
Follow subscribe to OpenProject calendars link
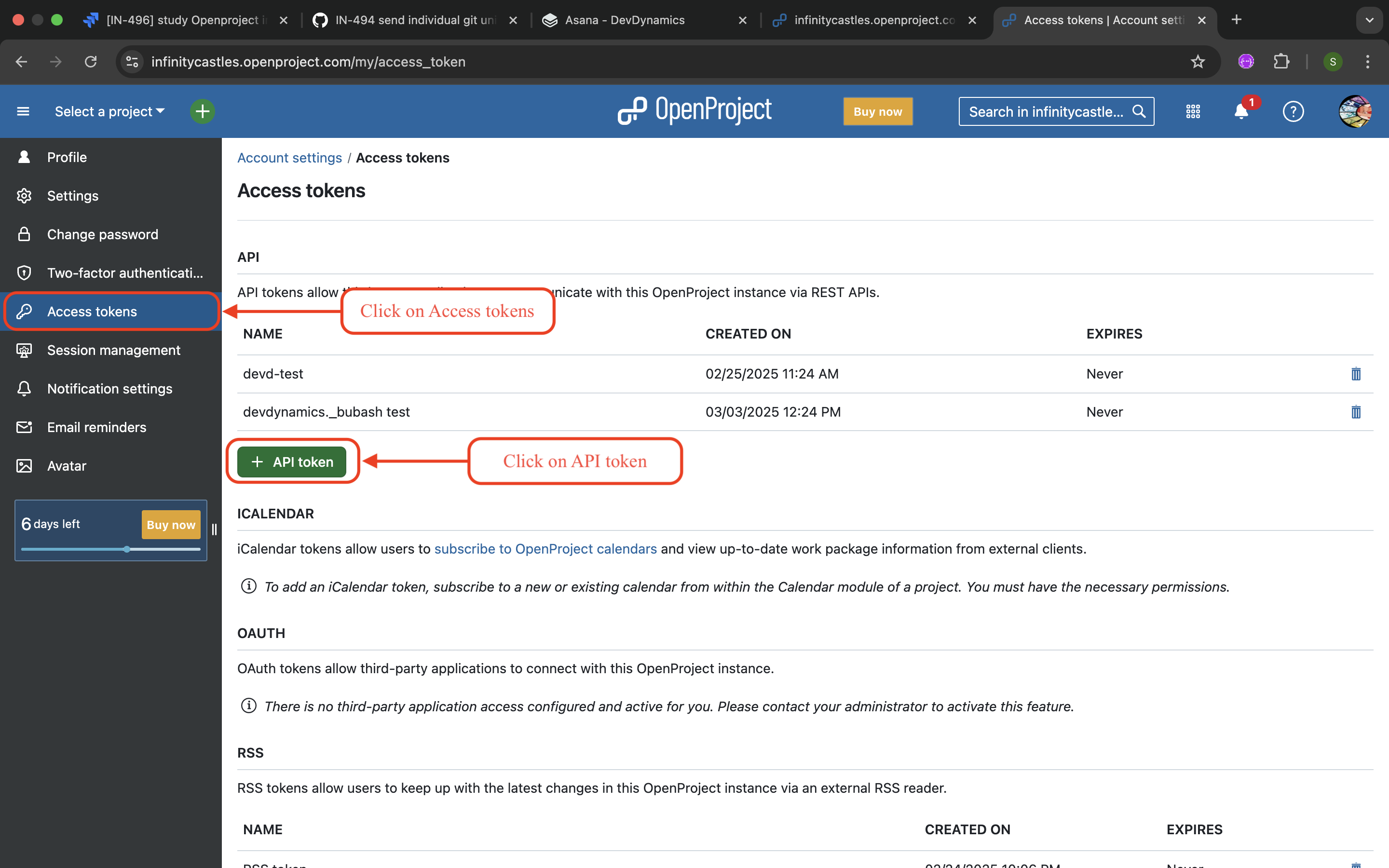(x=545, y=549)
